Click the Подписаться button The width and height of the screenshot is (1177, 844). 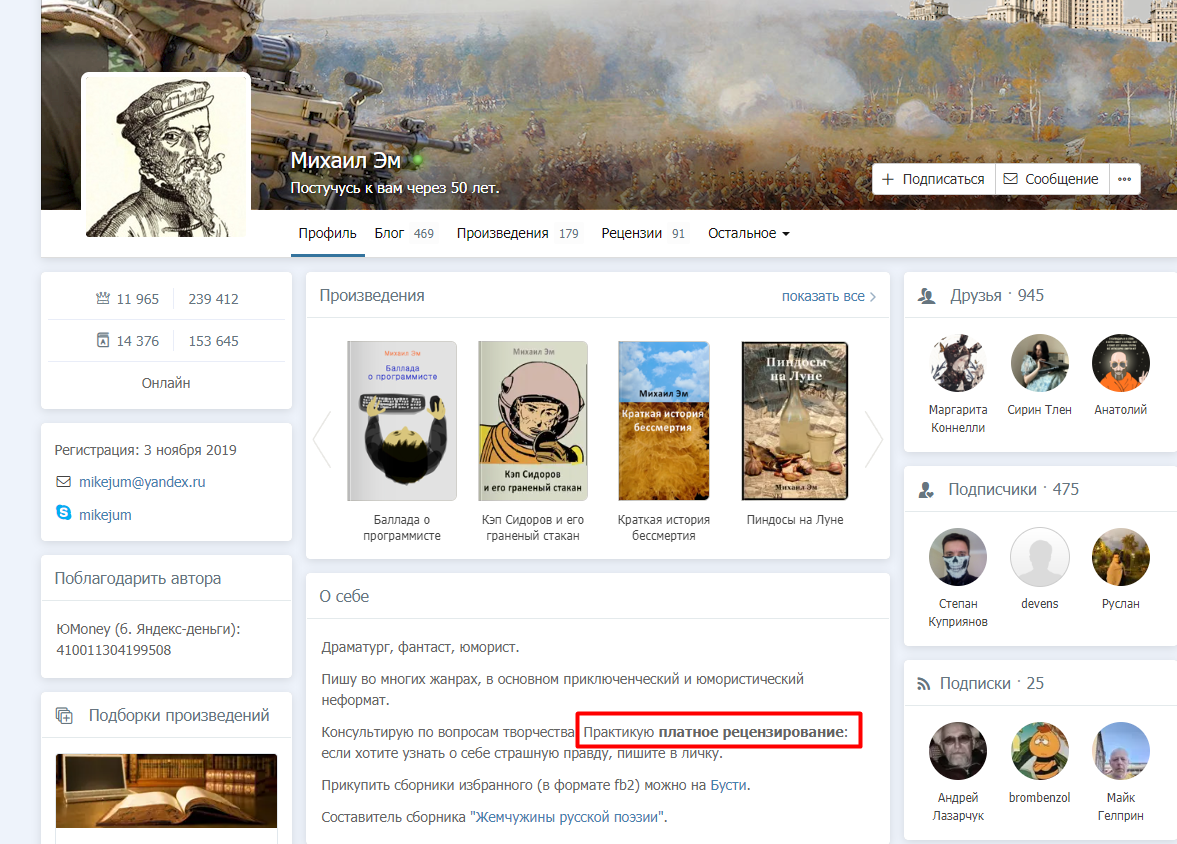(x=933, y=179)
